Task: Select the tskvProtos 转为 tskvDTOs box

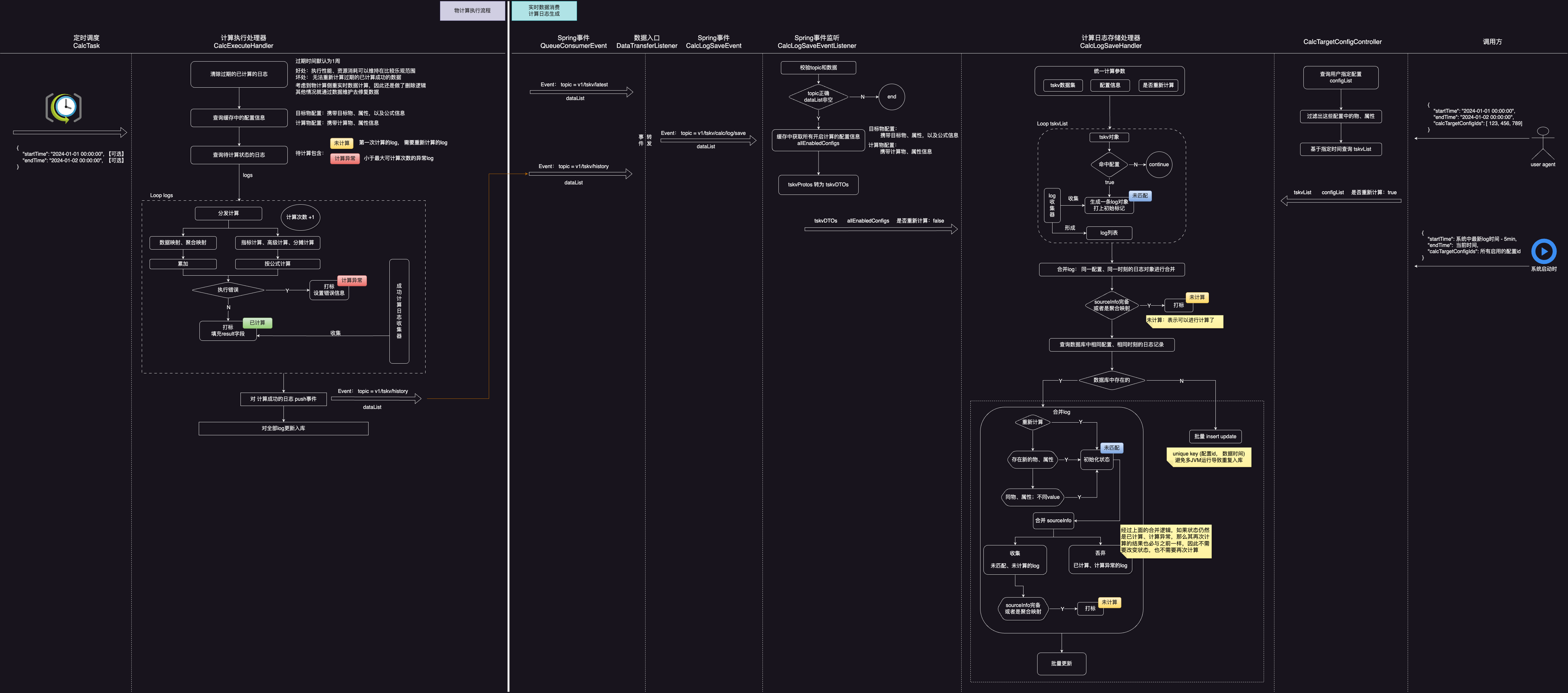Action: tap(818, 184)
